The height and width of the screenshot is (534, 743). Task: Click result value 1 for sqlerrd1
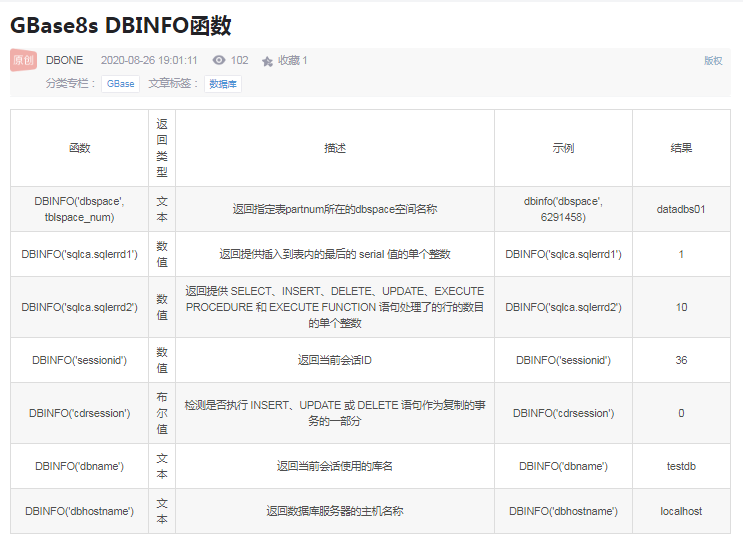click(681, 254)
